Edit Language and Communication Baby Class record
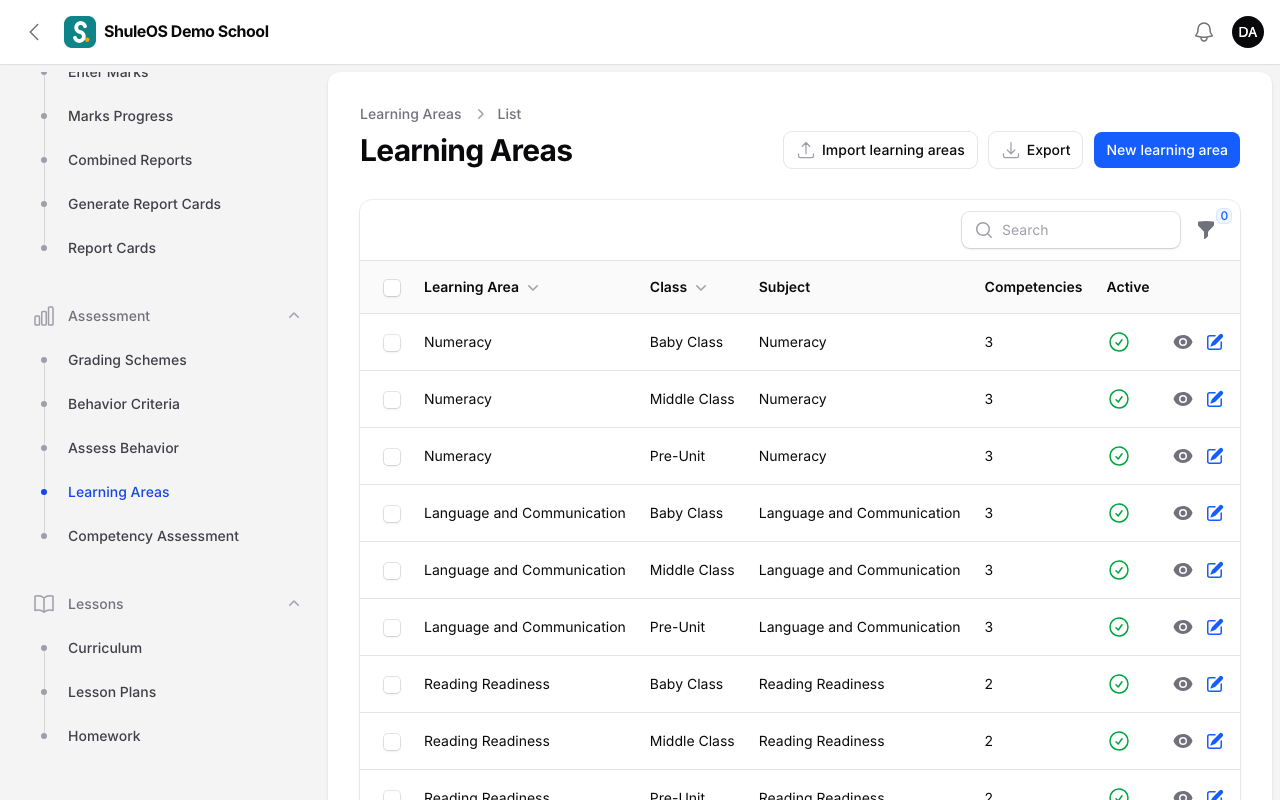This screenshot has height=800, width=1280. (x=1215, y=513)
